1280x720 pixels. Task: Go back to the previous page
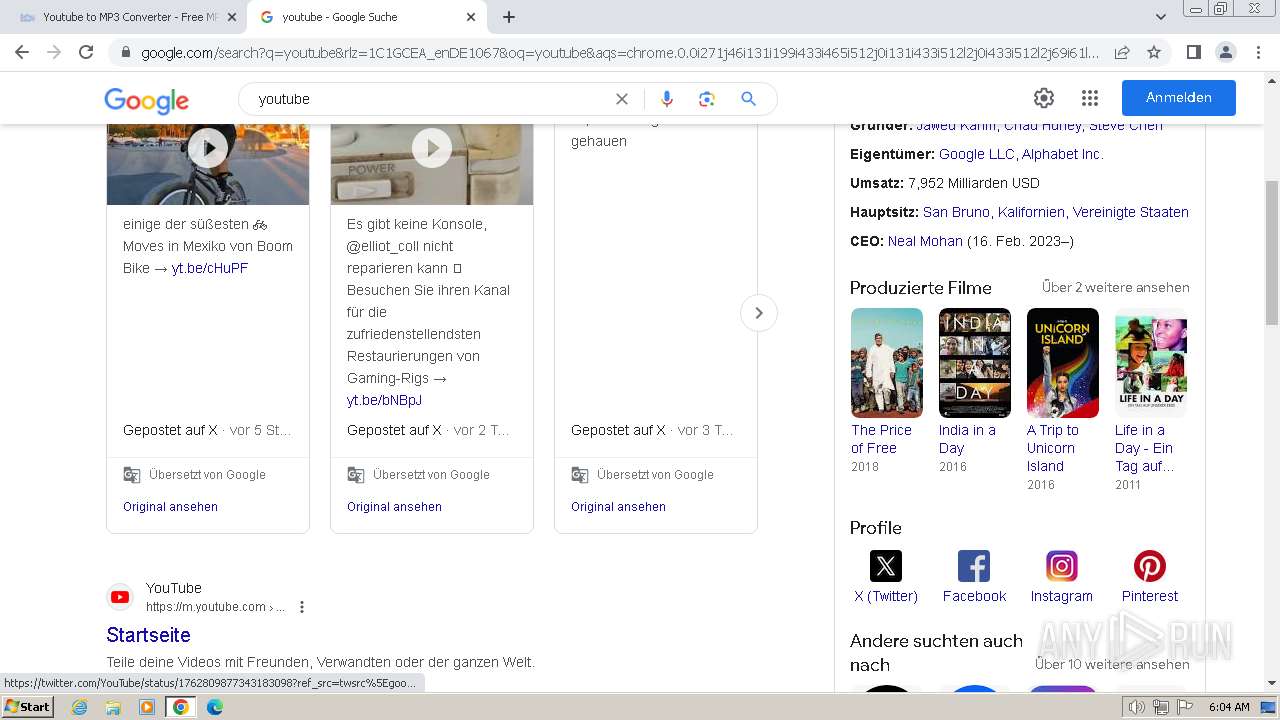pos(22,52)
